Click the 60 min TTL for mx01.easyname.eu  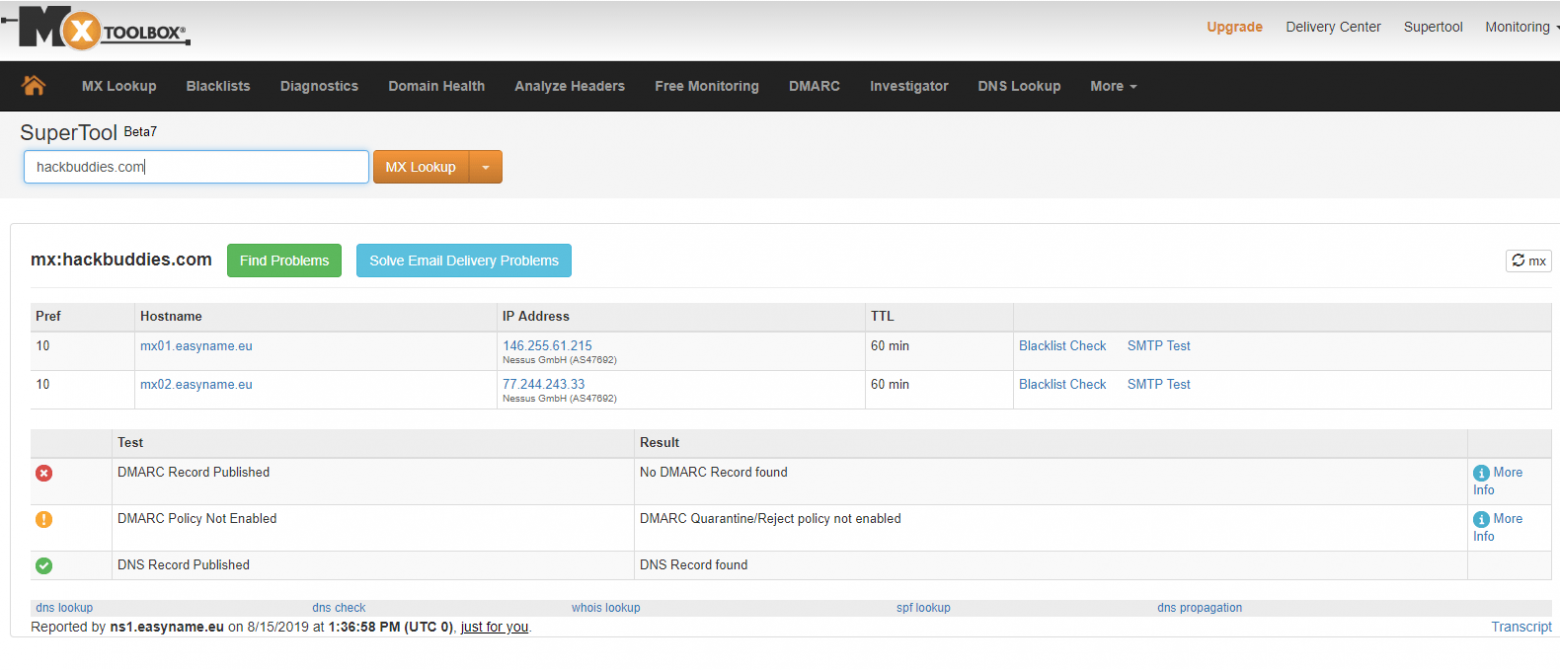890,346
